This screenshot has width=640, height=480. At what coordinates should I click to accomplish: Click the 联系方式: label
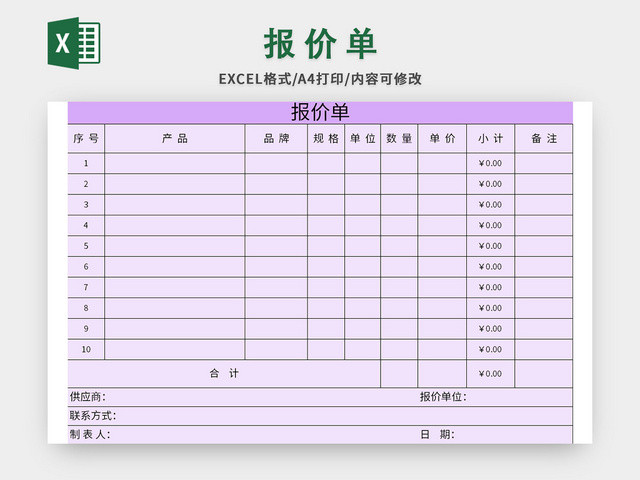click(93, 416)
